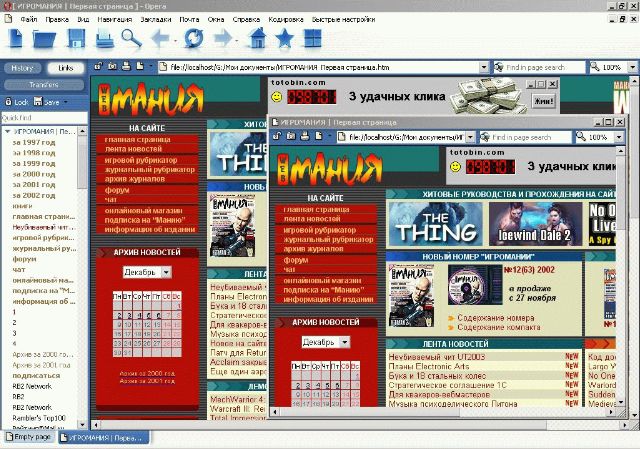Open Декабрь month dropdown in front window
Screen dimensions: 640x449
pos(345,342)
